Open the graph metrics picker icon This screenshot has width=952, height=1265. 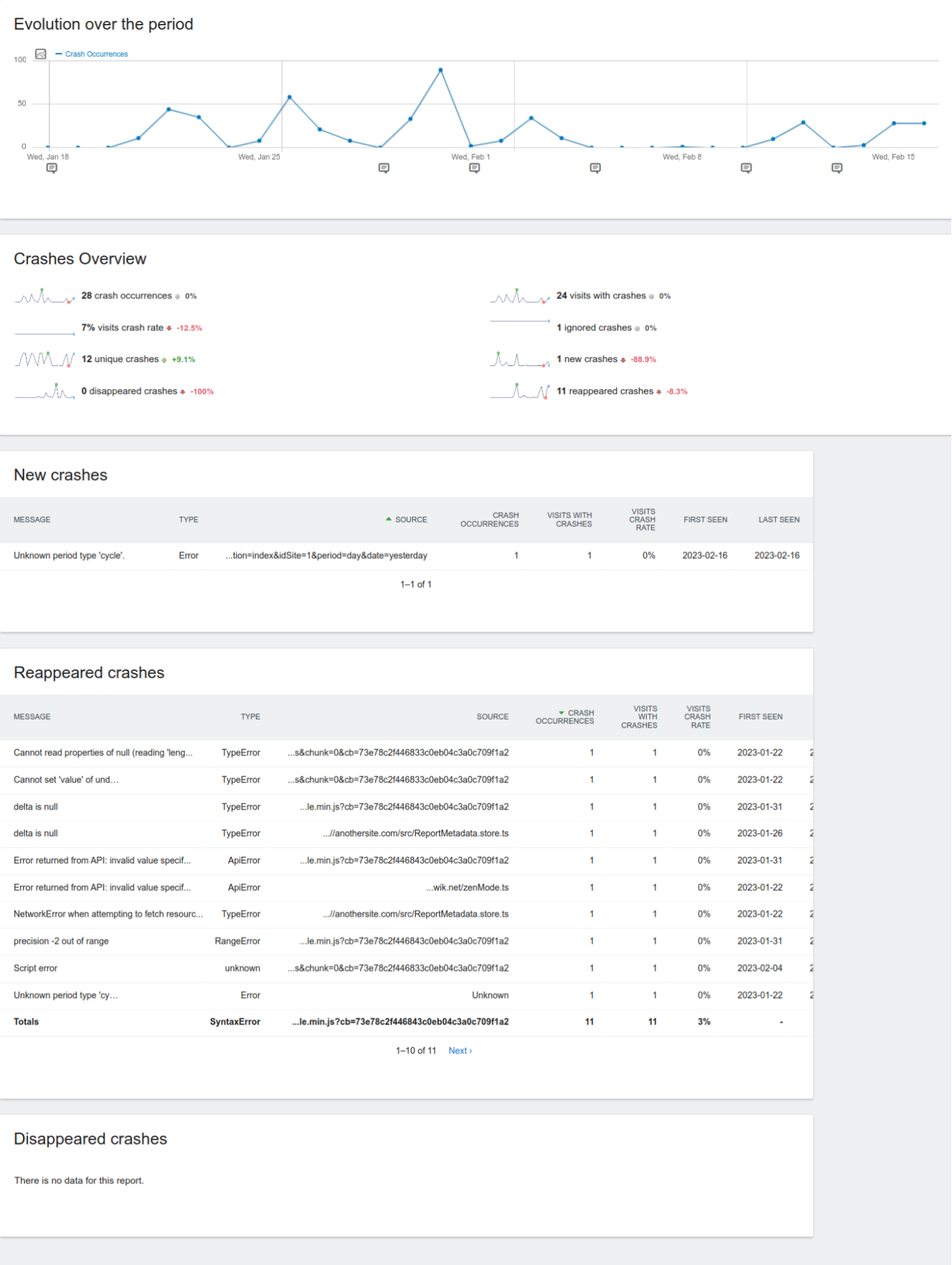pos(41,54)
